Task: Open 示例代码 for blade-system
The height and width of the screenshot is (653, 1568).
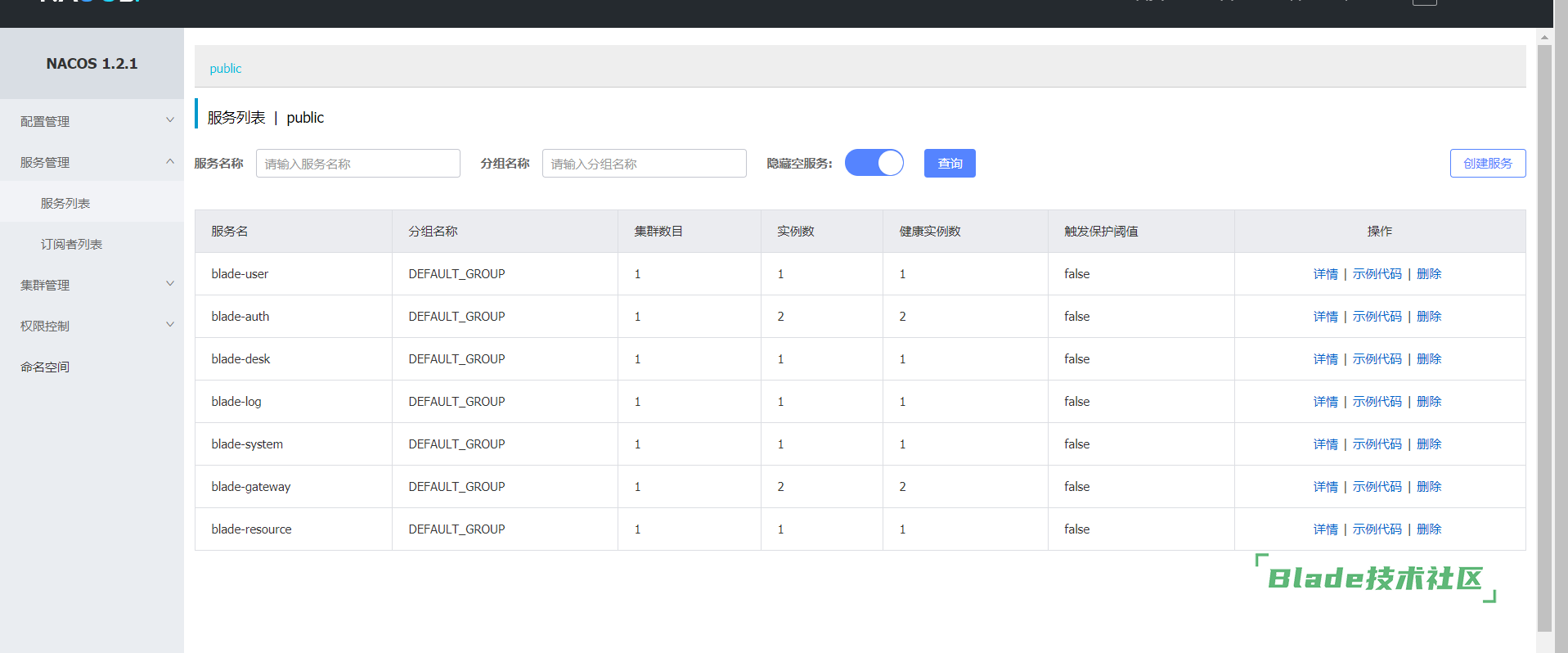Action: pos(1377,444)
